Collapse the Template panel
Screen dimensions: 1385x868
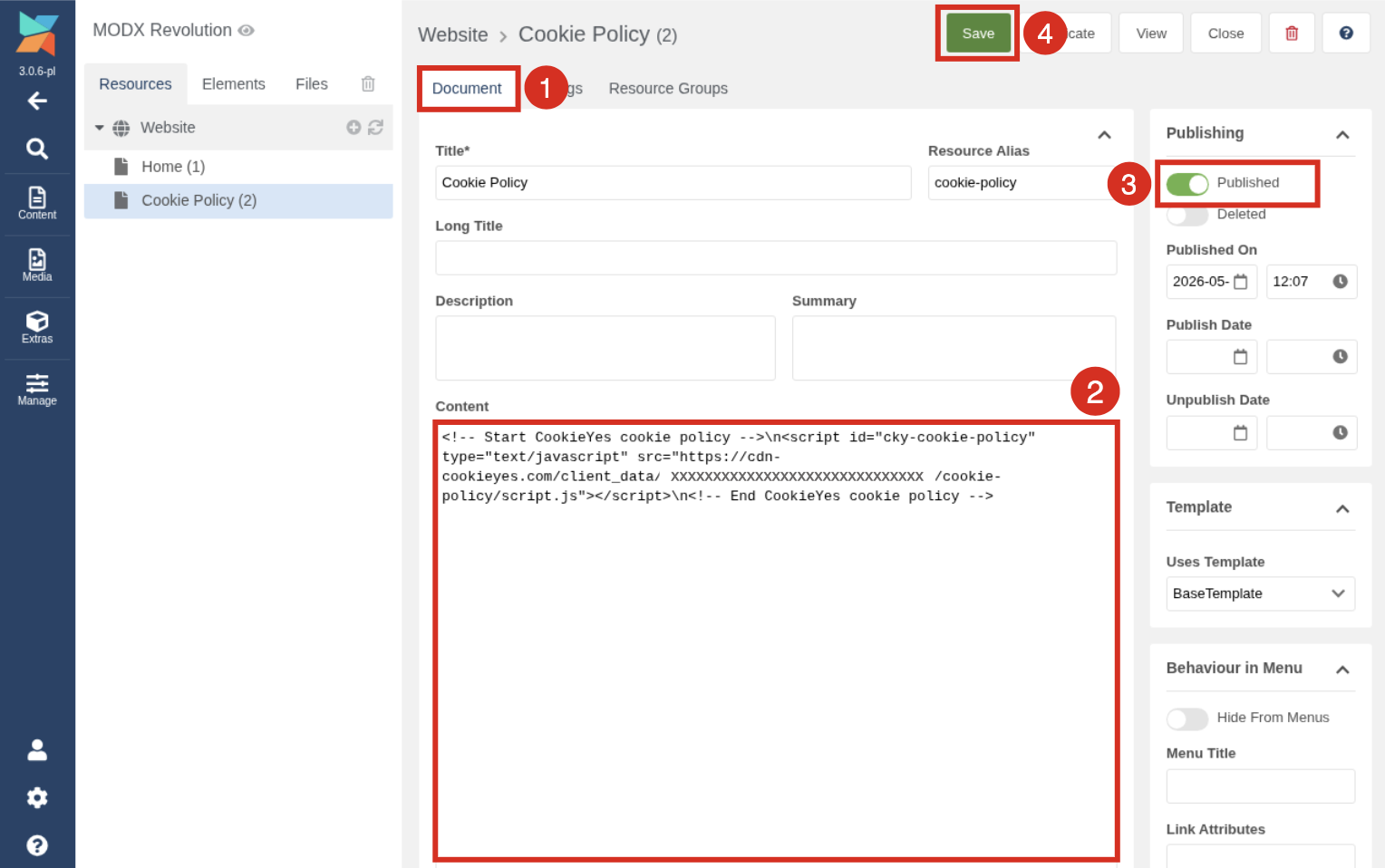1342,509
